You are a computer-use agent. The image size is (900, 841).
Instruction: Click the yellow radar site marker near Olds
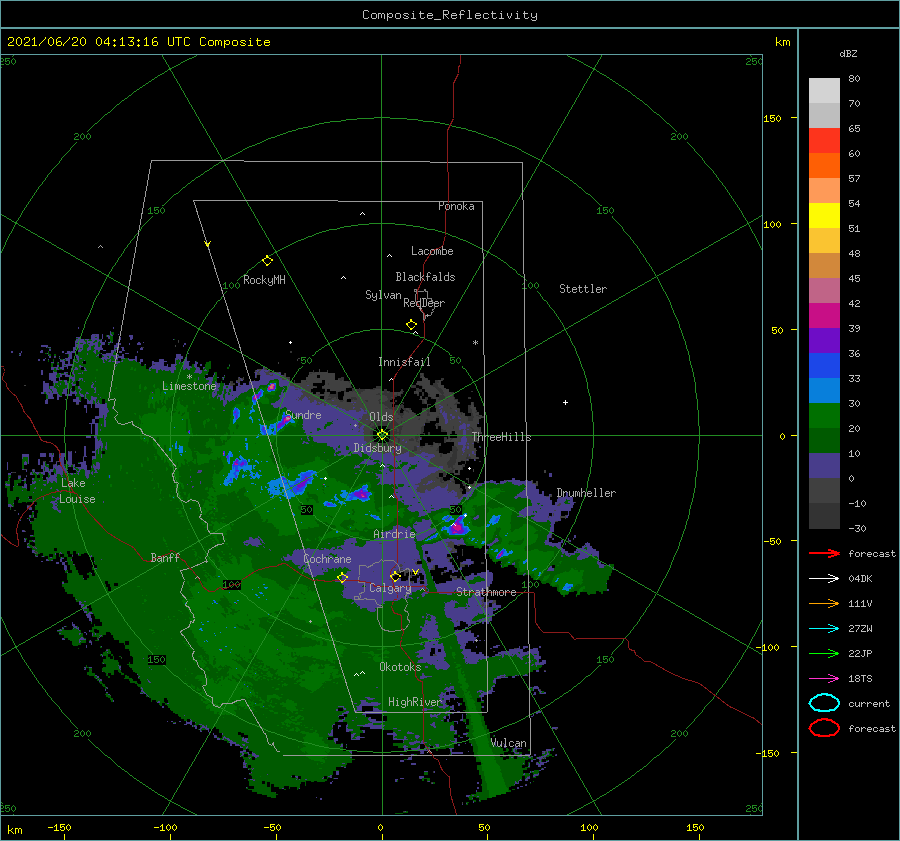382,435
